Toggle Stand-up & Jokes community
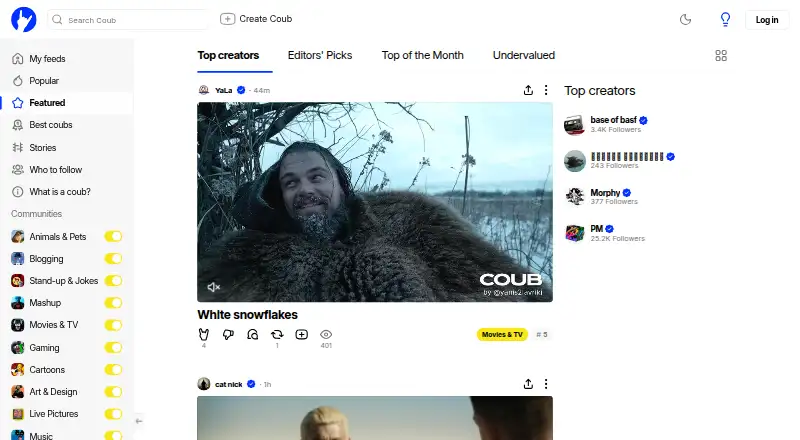This screenshot has height=440, width=800. (x=113, y=280)
